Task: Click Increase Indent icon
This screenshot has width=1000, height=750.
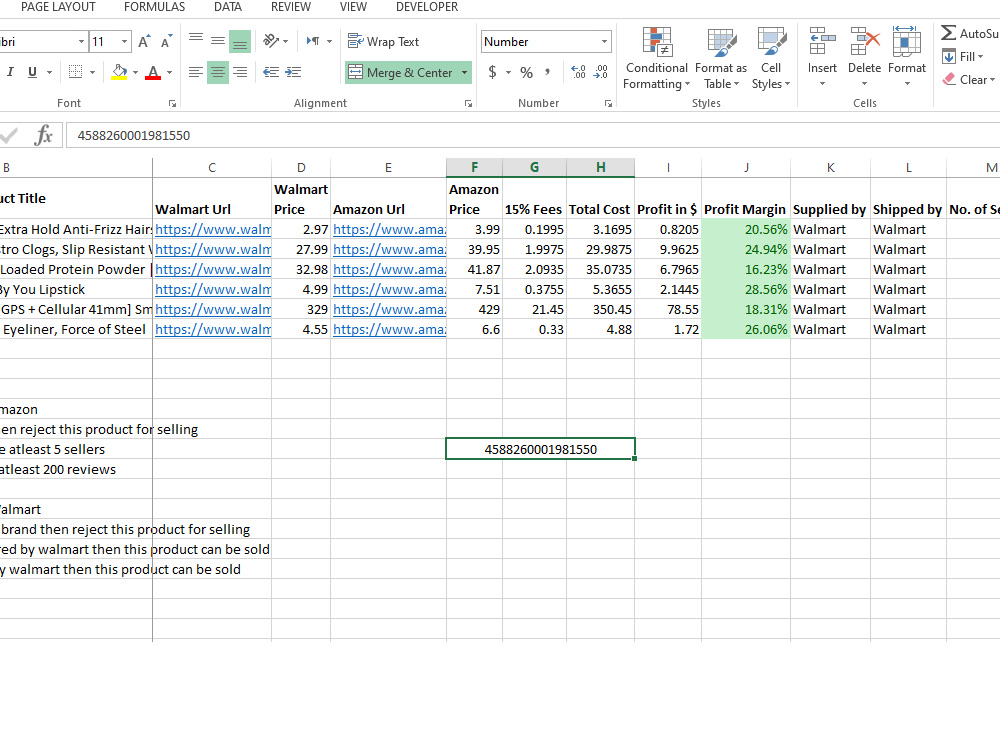Action: (x=293, y=72)
